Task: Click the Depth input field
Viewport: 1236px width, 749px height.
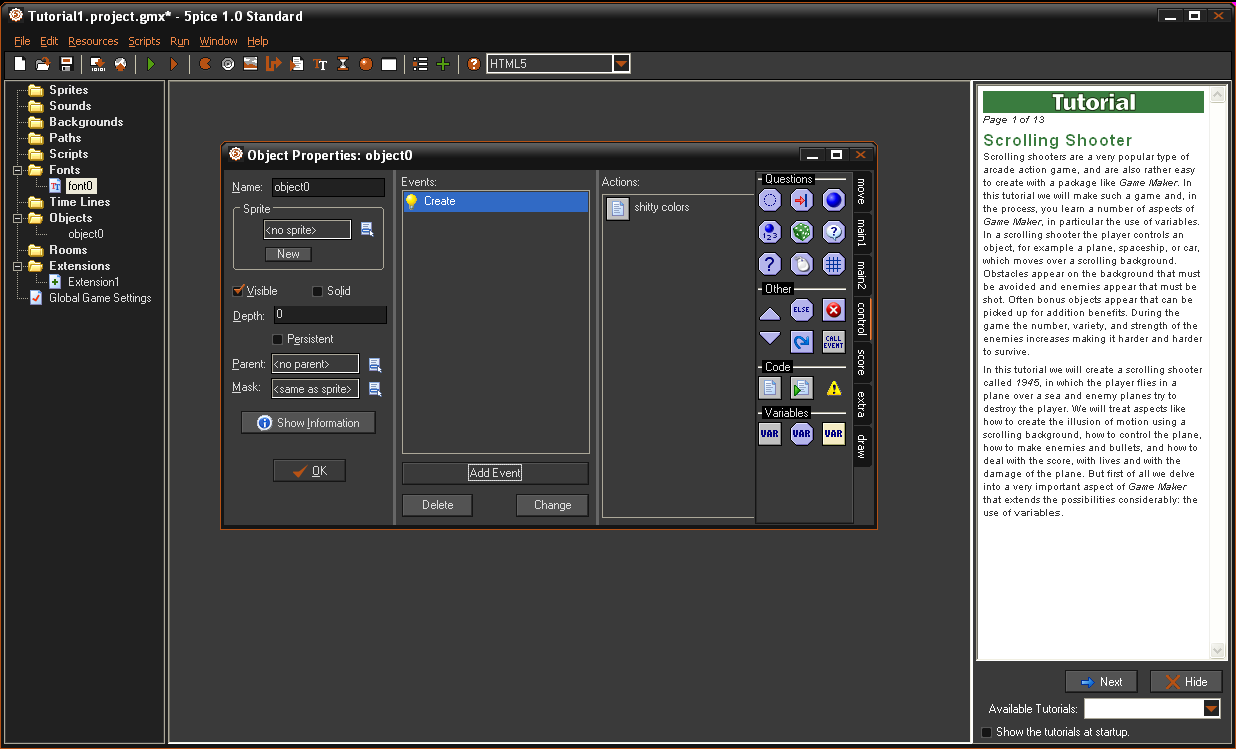Action: click(x=329, y=315)
